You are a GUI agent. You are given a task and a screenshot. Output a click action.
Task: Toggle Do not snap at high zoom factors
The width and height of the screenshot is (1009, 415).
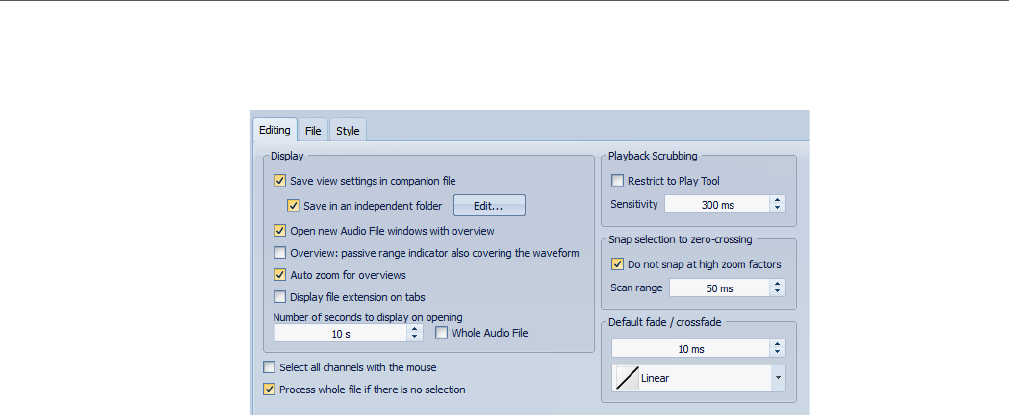618,264
